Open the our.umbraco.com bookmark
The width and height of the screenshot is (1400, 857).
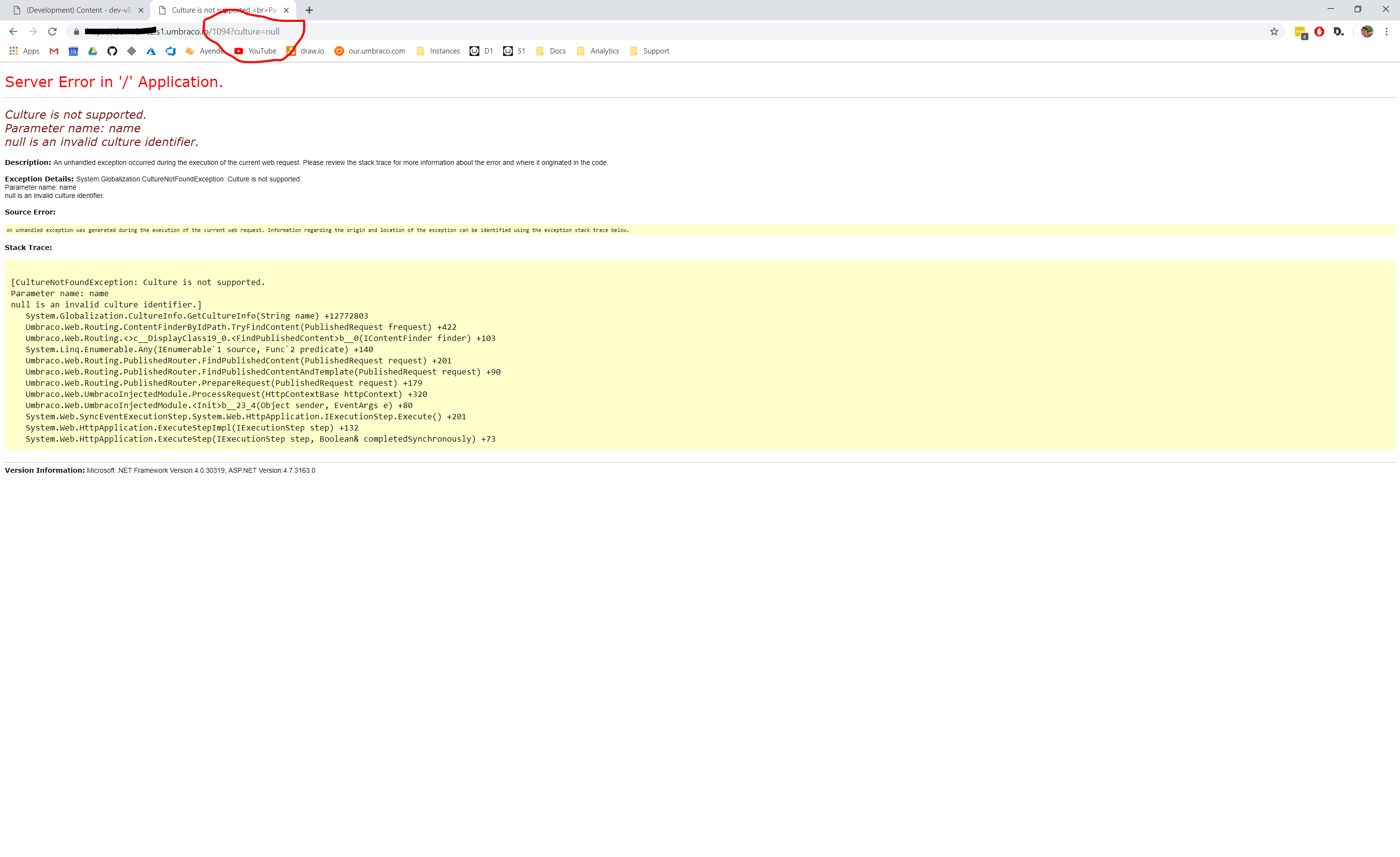(369, 51)
